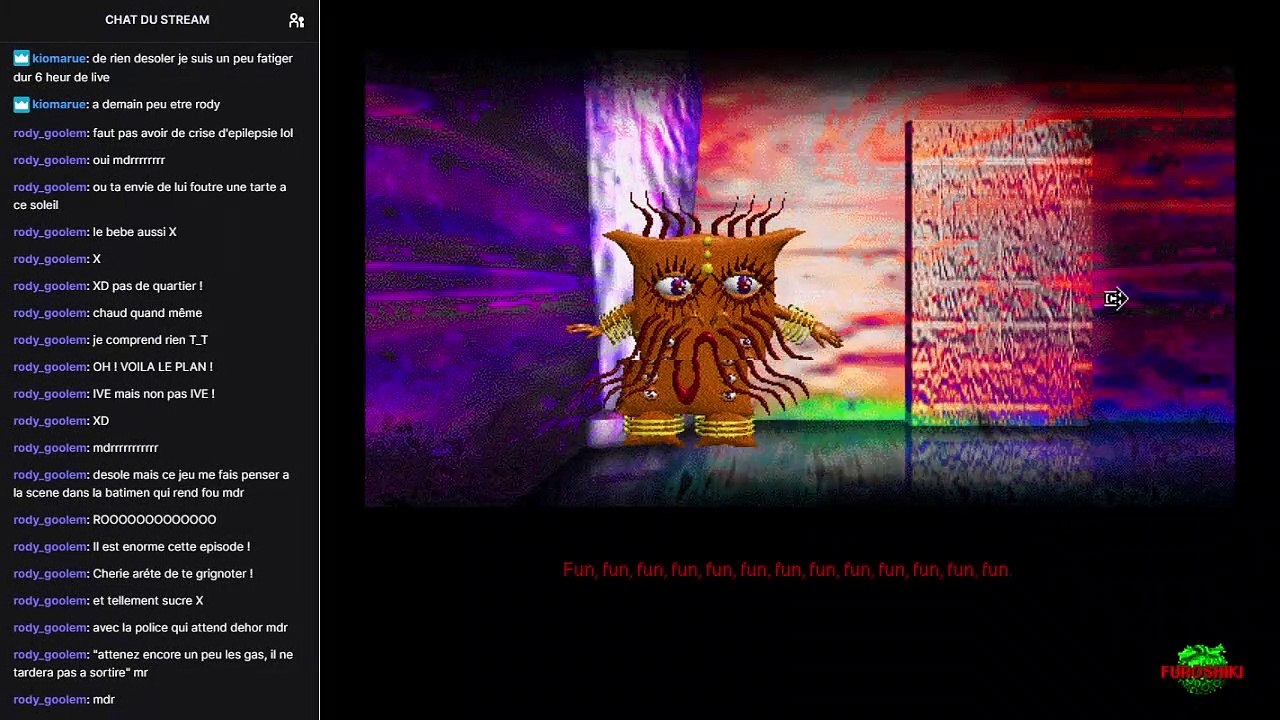This screenshot has height=720, width=1280.
Task: Click the CHAT DU STREAM header
Action: (x=157, y=20)
